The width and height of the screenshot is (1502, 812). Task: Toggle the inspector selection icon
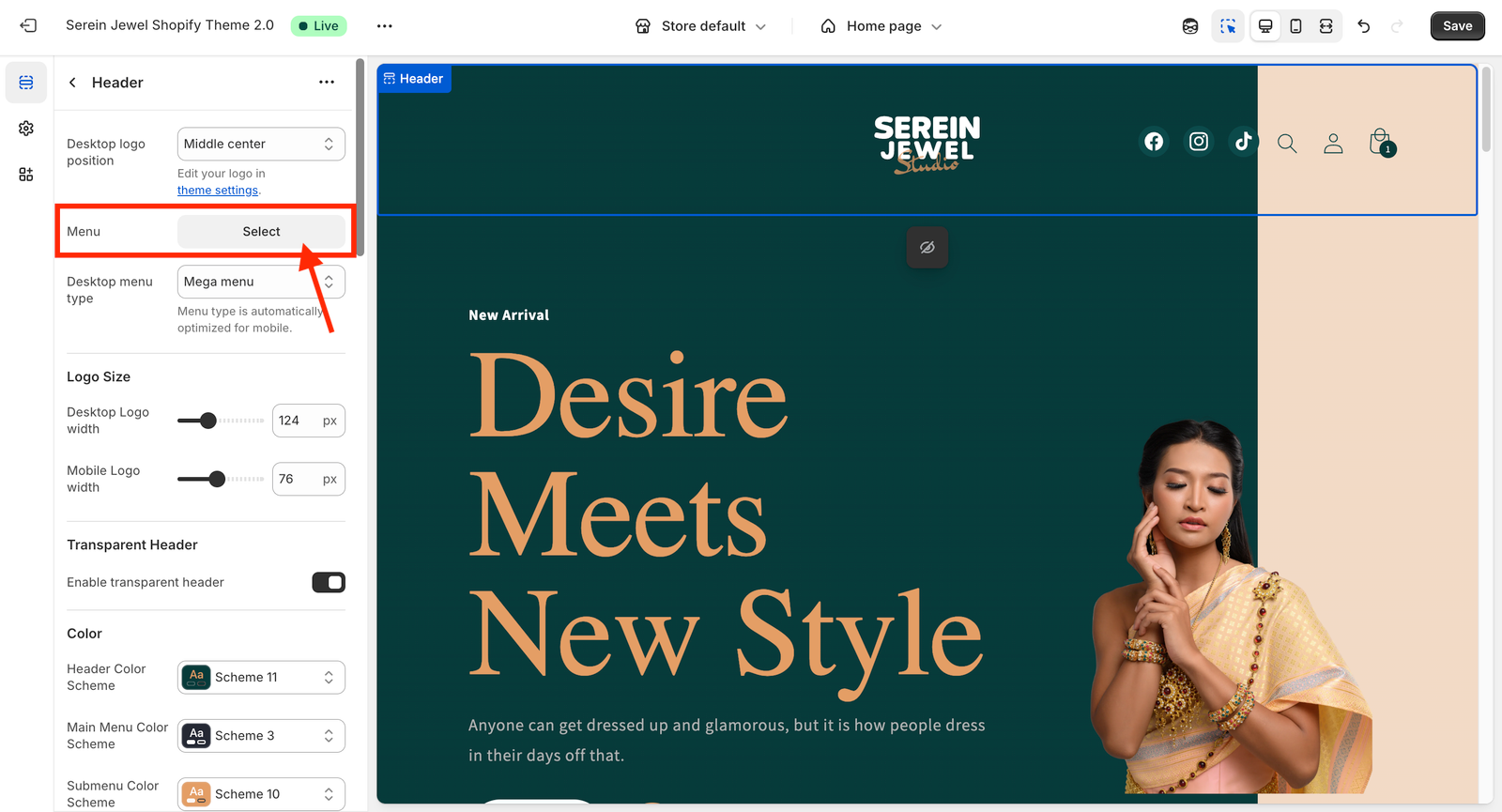click(1228, 26)
